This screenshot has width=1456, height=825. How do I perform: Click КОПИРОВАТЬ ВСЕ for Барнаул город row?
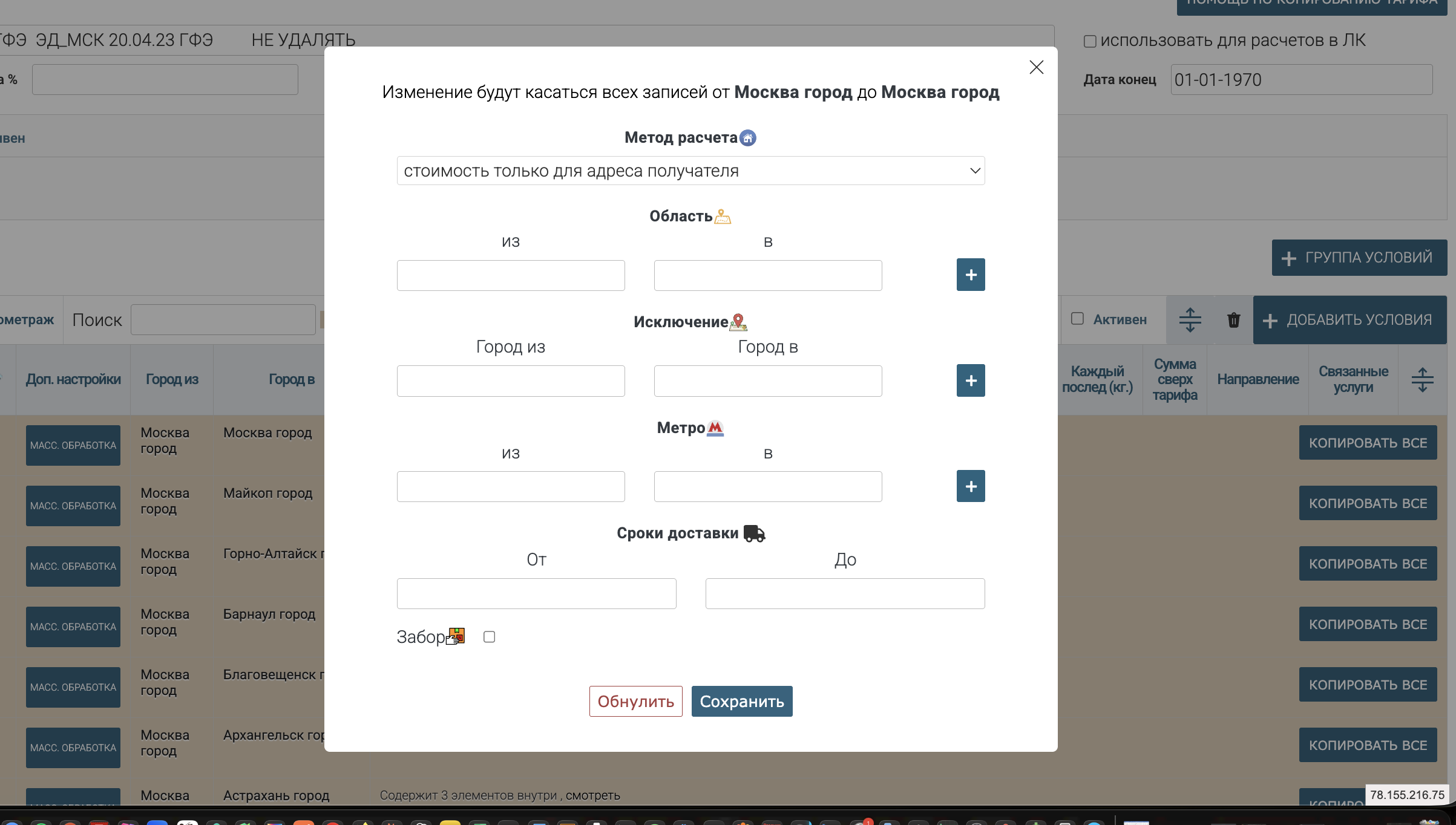[x=1368, y=624]
